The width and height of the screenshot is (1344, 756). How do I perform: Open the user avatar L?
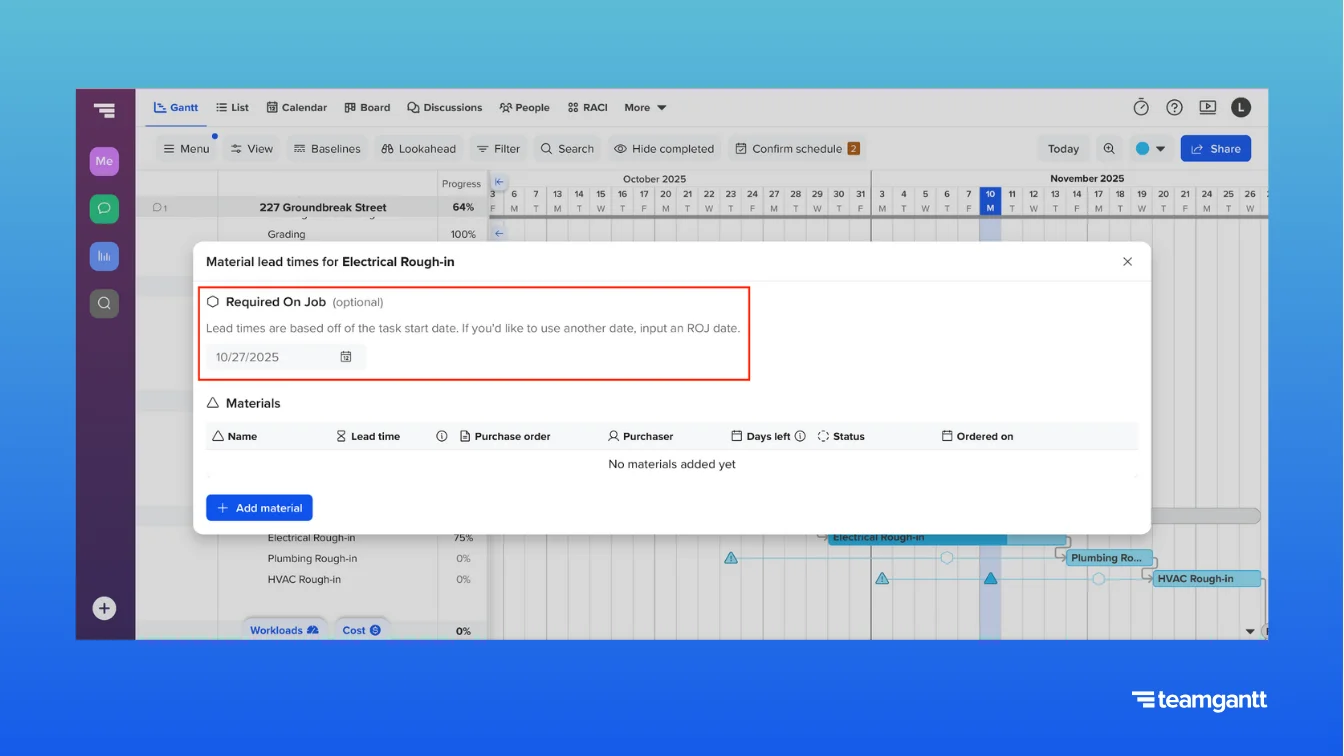[x=1240, y=107]
